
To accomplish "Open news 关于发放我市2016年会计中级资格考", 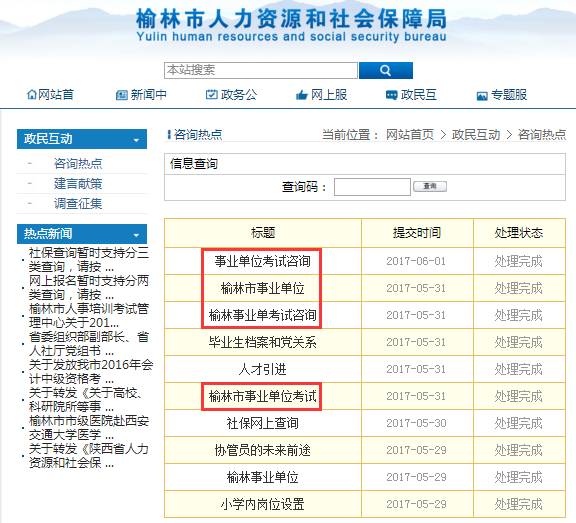I will 91,371.
